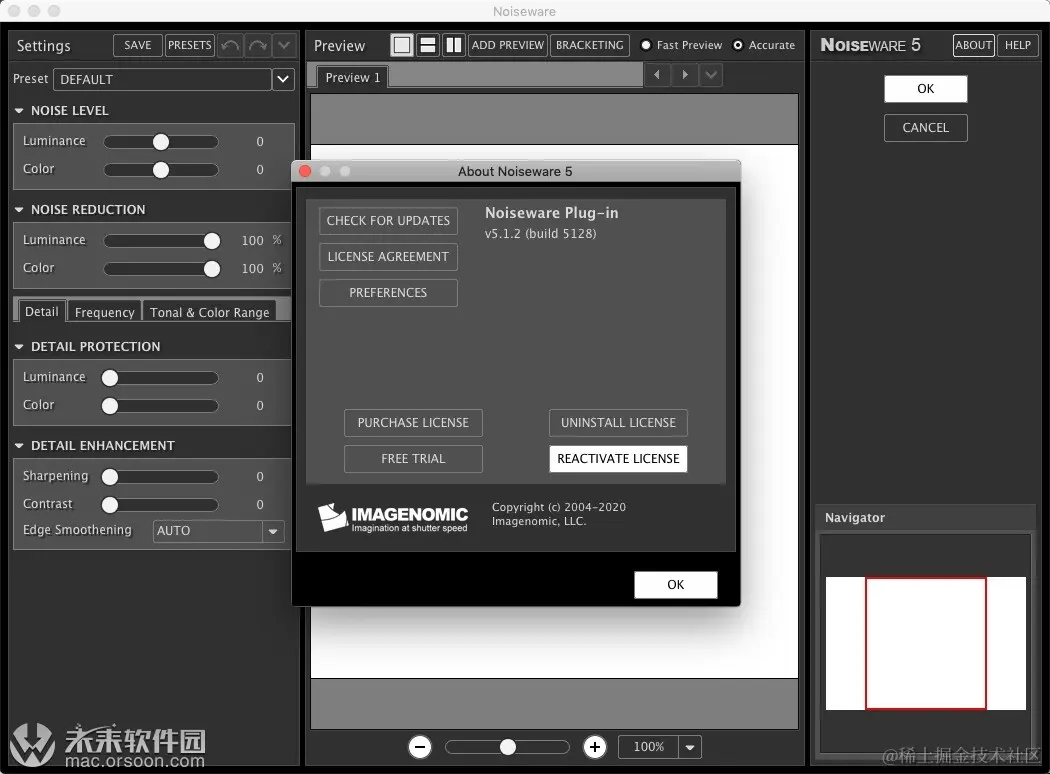Click the undo arrow icon in Settings
This screenshot has width=1050, height=774.
(230, 46)
